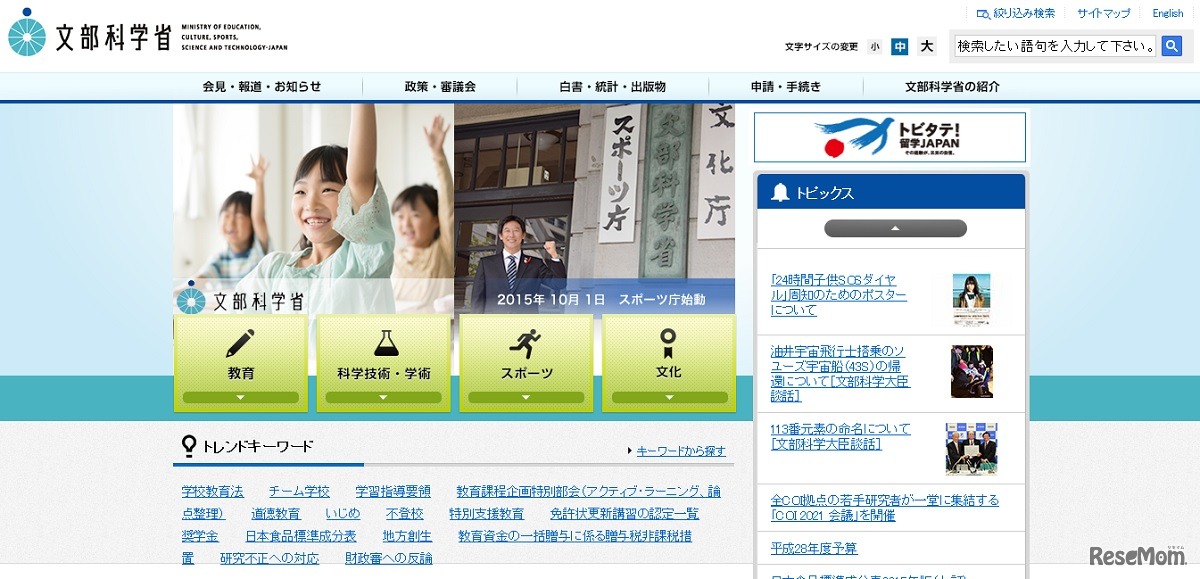1200x579 pixels.
Task: Keep text size at 中 (medium)
Action: click(898, 45)
